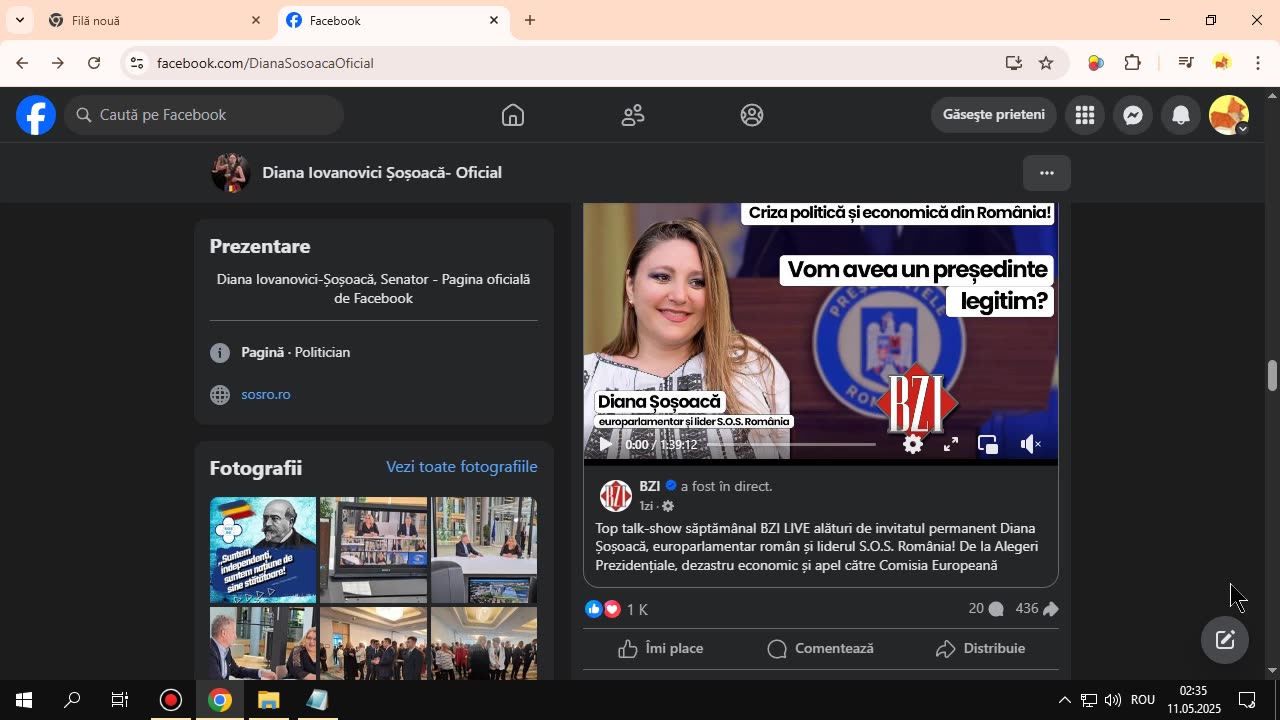Share the post via Distribuie

(x=980, y=649)
